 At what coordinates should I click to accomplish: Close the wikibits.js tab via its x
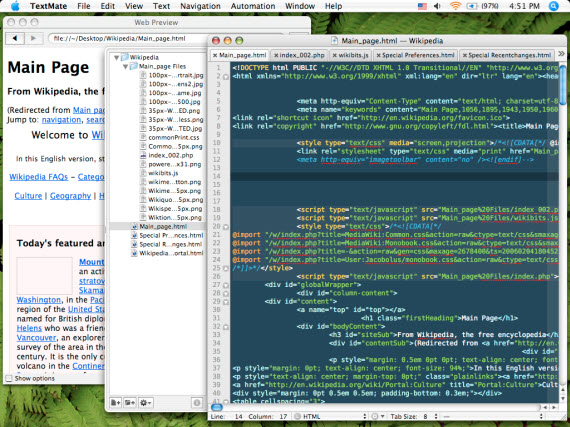tap(335, 55)
